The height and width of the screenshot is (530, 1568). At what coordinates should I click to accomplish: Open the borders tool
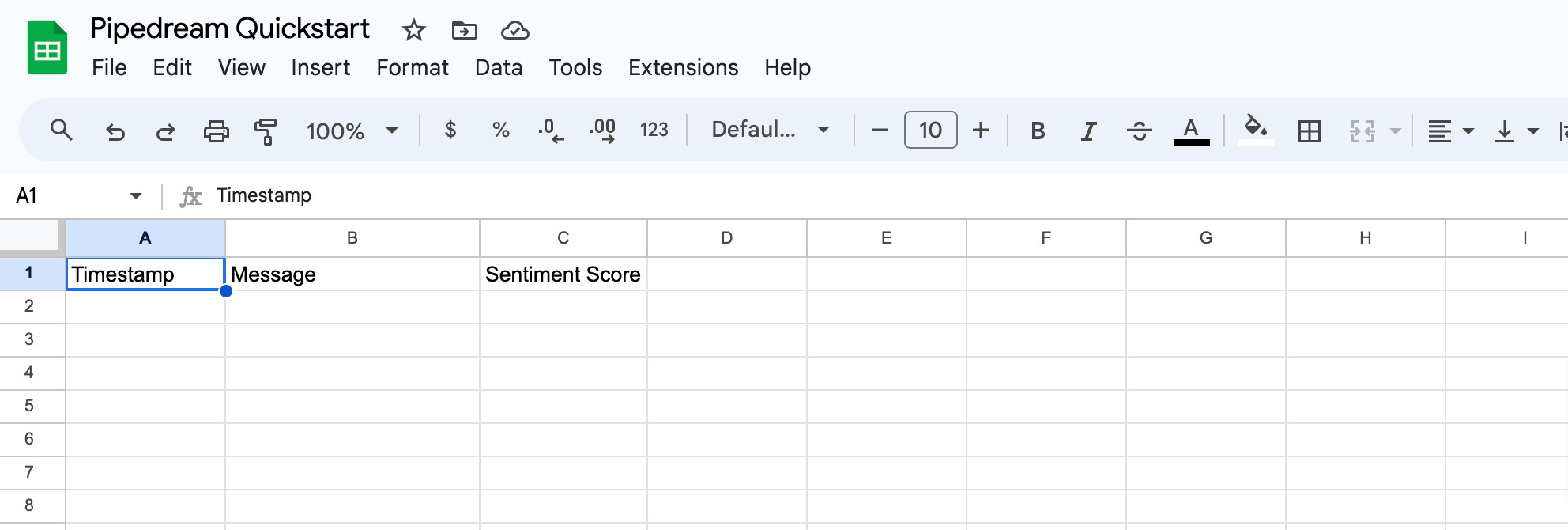1309,131
